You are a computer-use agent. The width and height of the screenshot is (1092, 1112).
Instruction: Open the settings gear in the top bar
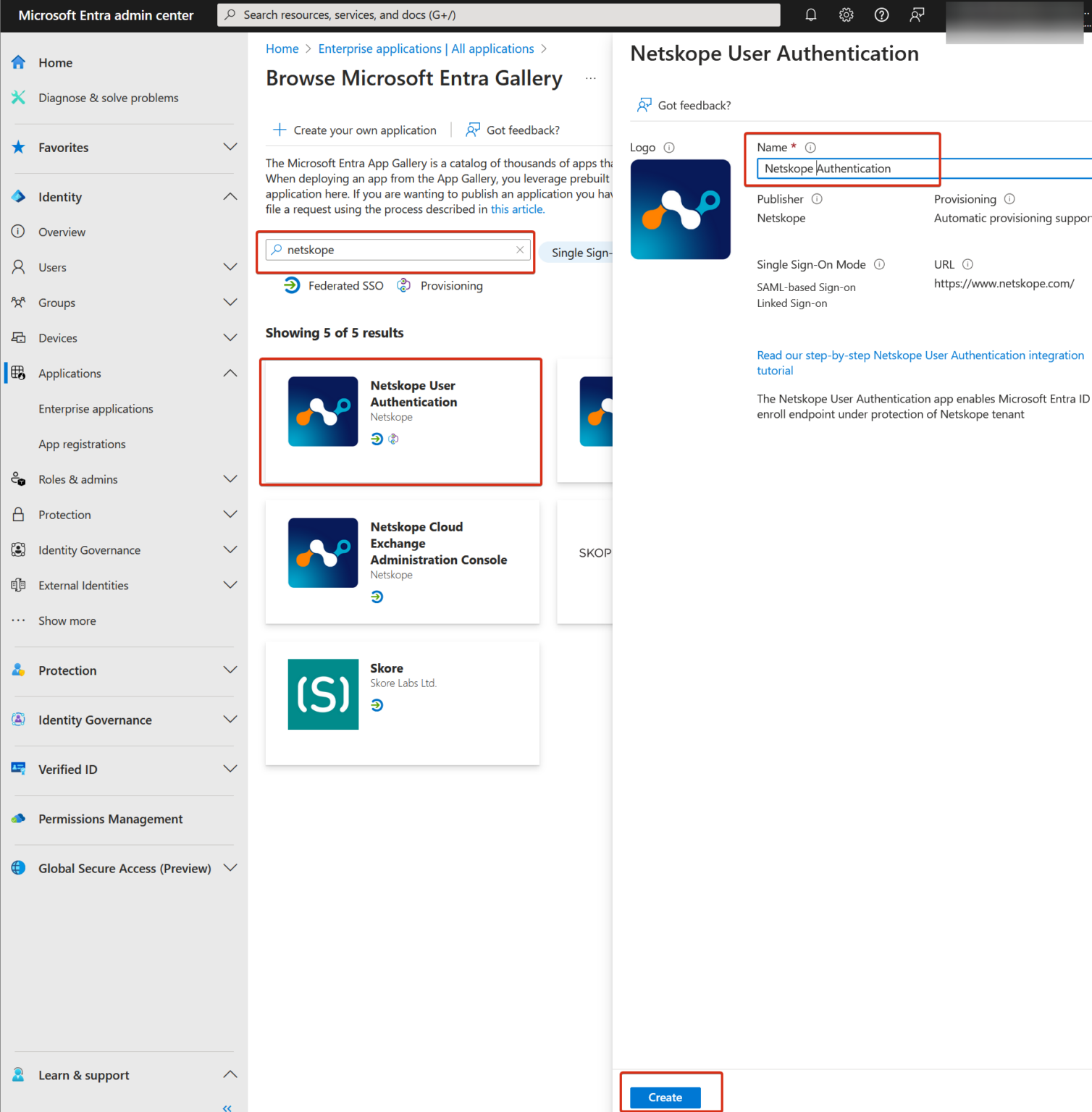(x=846, y=14)
